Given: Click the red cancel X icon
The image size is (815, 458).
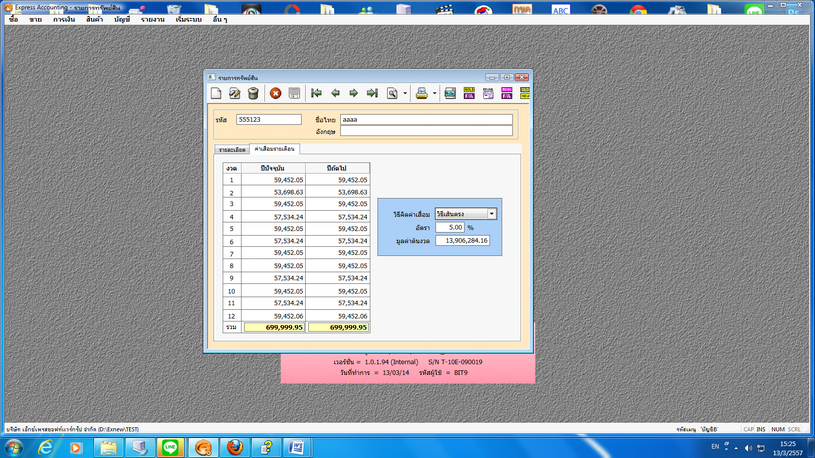Looking at the screenshot, I should point(276,93).
